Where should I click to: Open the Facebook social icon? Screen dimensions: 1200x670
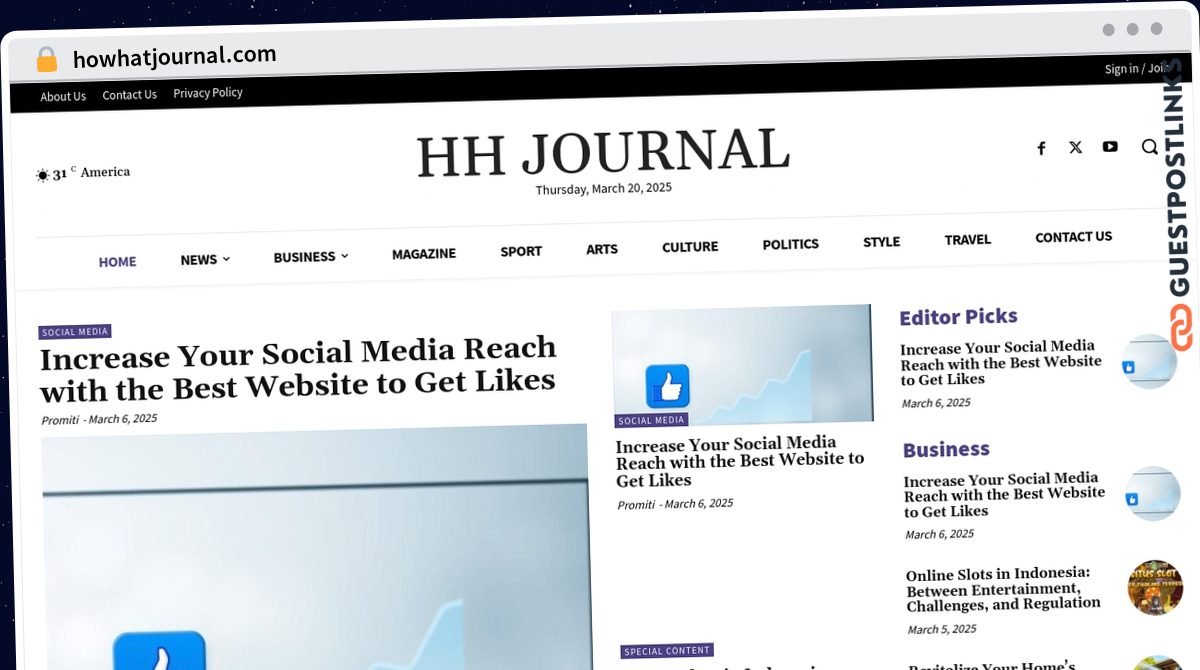1041,148
